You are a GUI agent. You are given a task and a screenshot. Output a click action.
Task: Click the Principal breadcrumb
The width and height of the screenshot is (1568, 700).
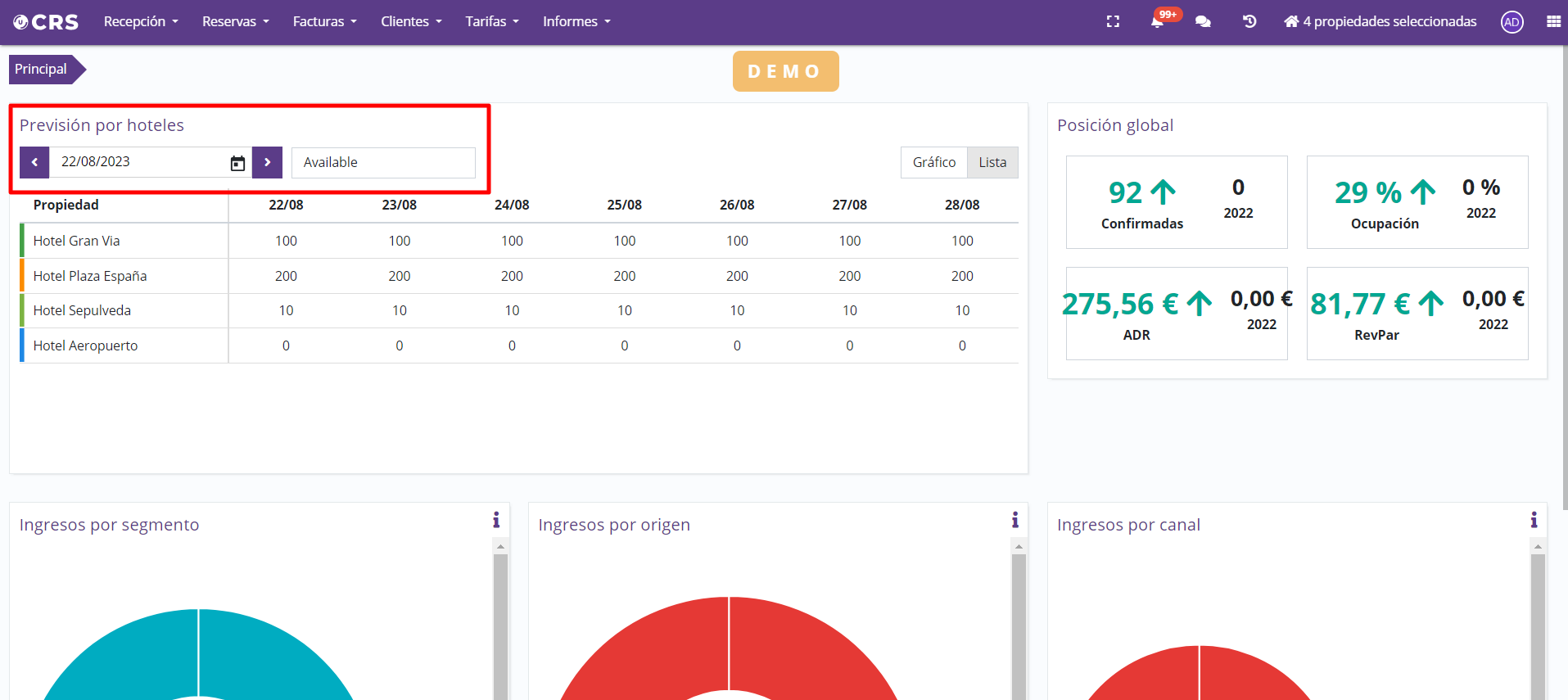click(x=41, y=70)
